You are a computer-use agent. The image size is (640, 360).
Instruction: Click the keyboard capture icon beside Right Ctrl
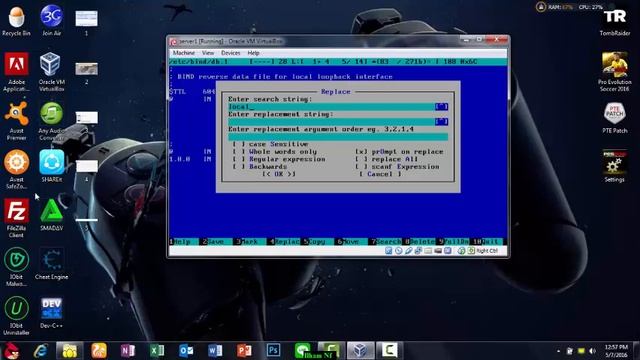pyautogui.click(x=471, y=251)
